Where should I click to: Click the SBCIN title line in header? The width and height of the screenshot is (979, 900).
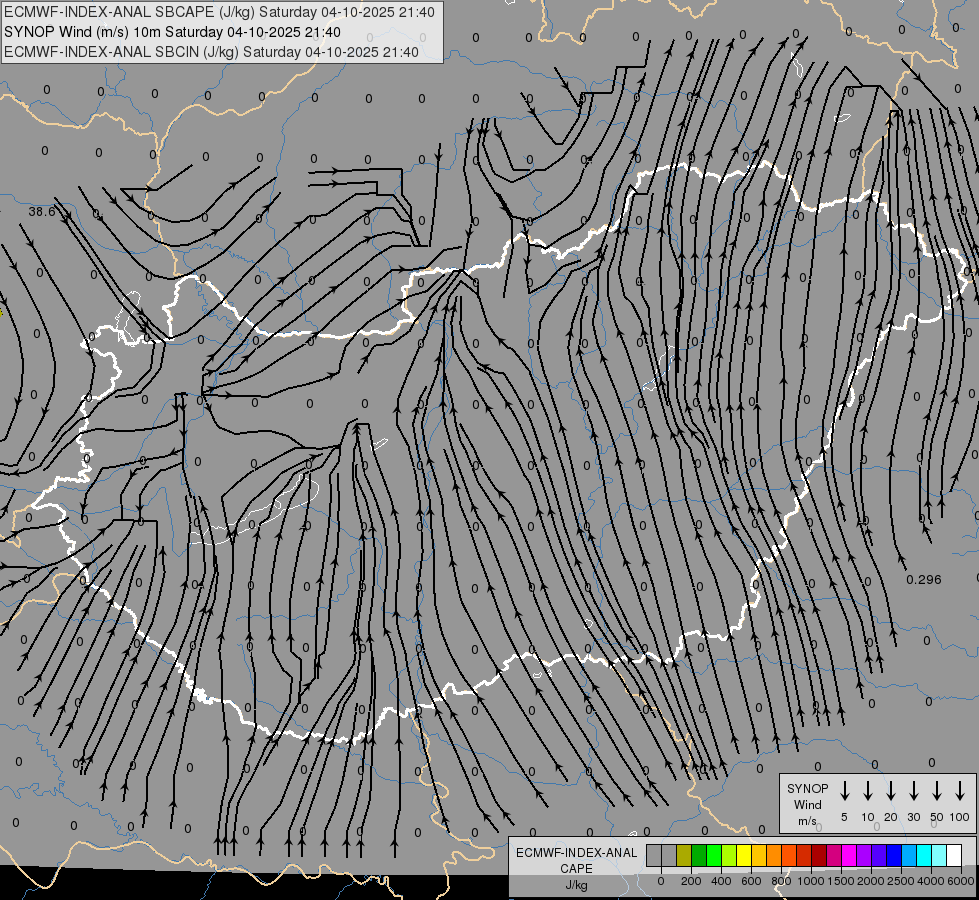[211, 52]
